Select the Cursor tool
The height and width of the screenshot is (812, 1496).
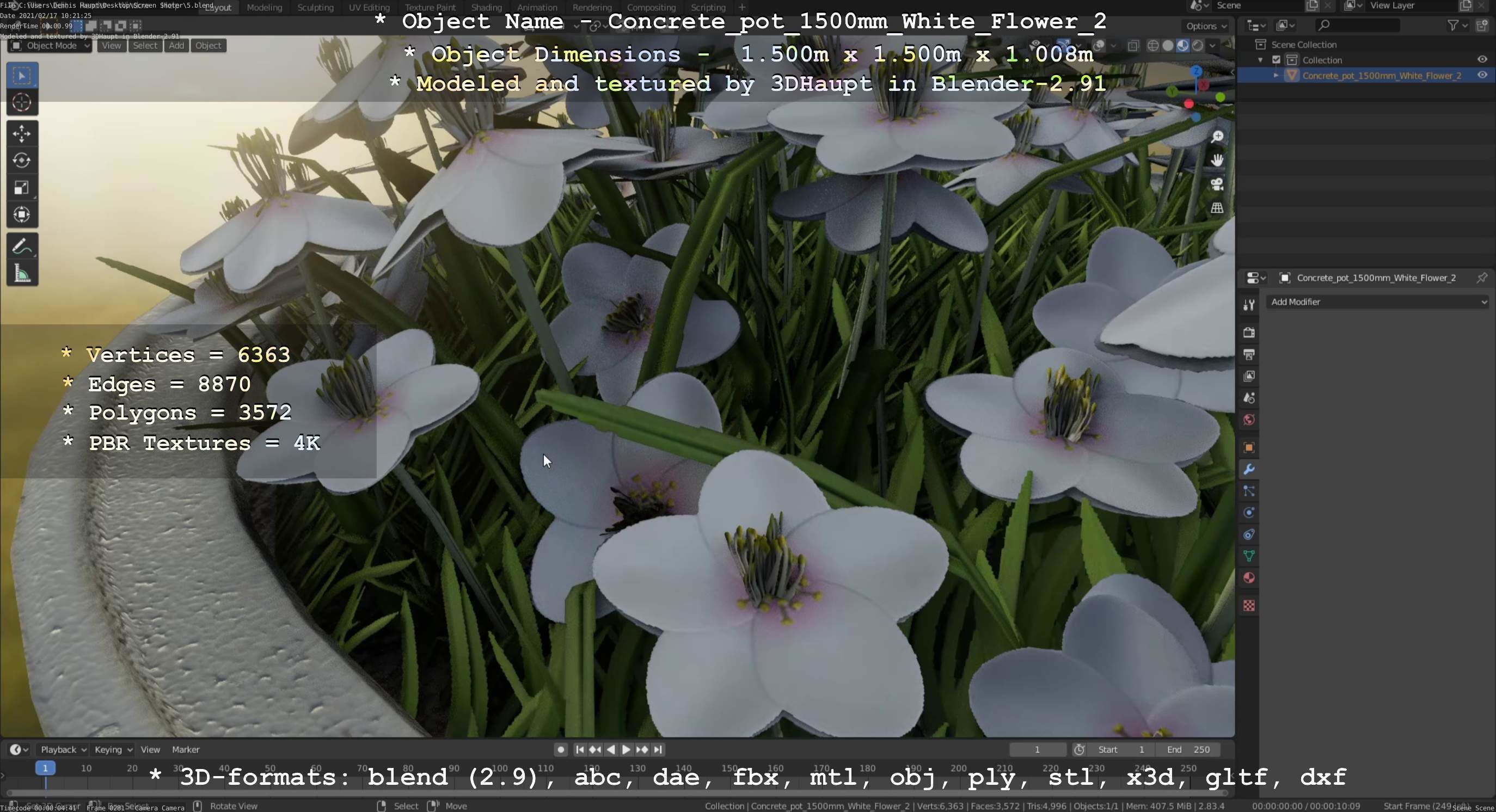[x=21, y=103]
